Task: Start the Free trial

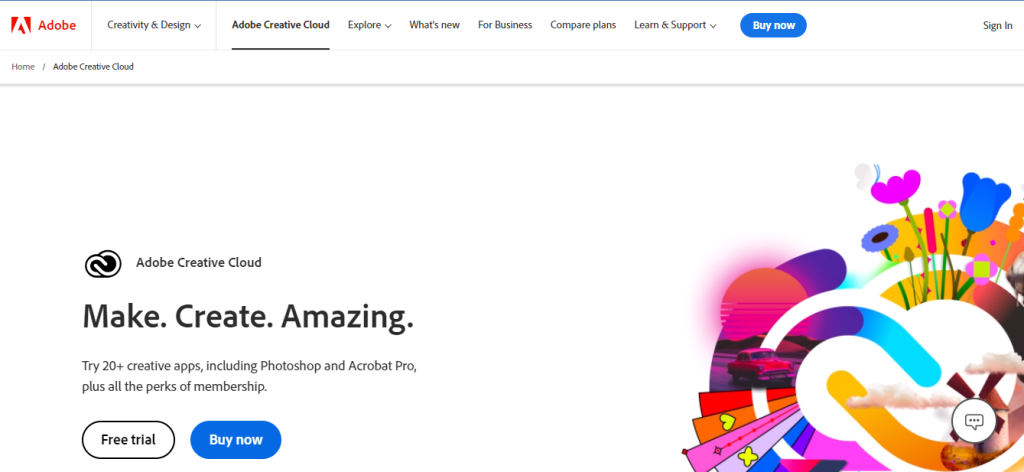Action: pyautogui.click(x=129, y=440)
